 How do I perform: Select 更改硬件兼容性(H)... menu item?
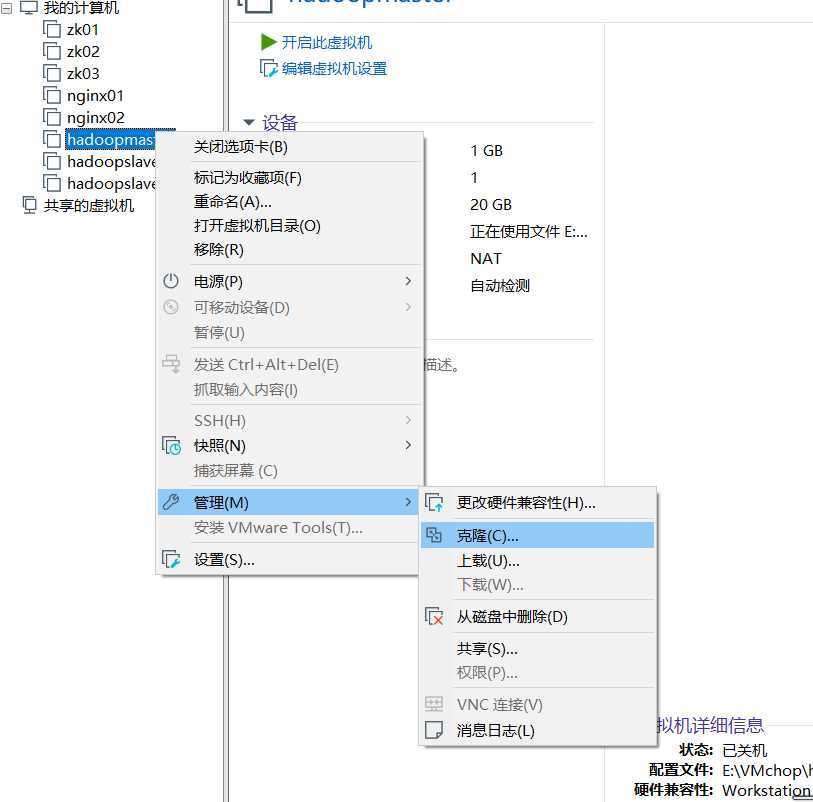(537, 502)
